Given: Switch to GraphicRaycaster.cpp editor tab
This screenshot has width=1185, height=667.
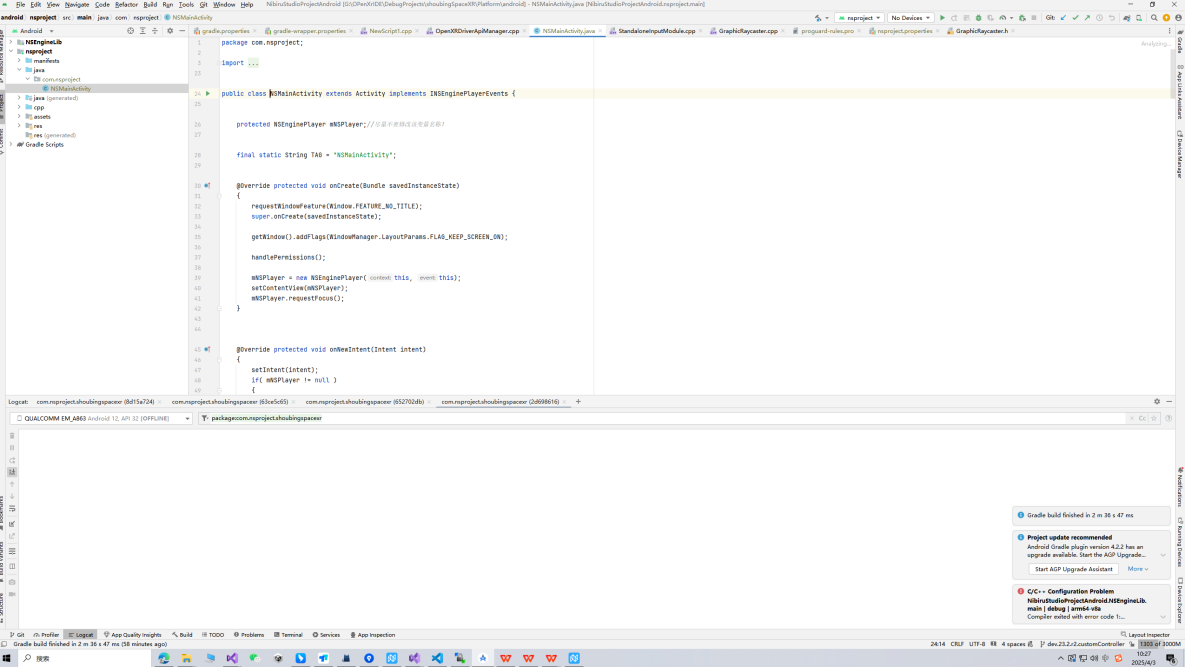Looking at the screenshot, I should coord(747,31).
